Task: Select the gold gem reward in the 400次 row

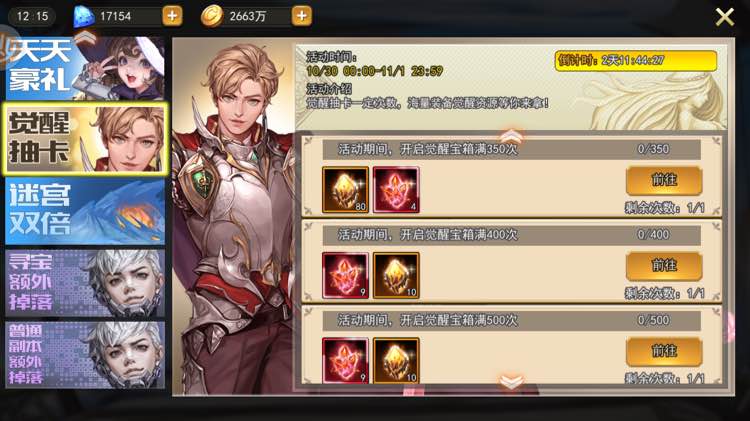Action: 396,275
